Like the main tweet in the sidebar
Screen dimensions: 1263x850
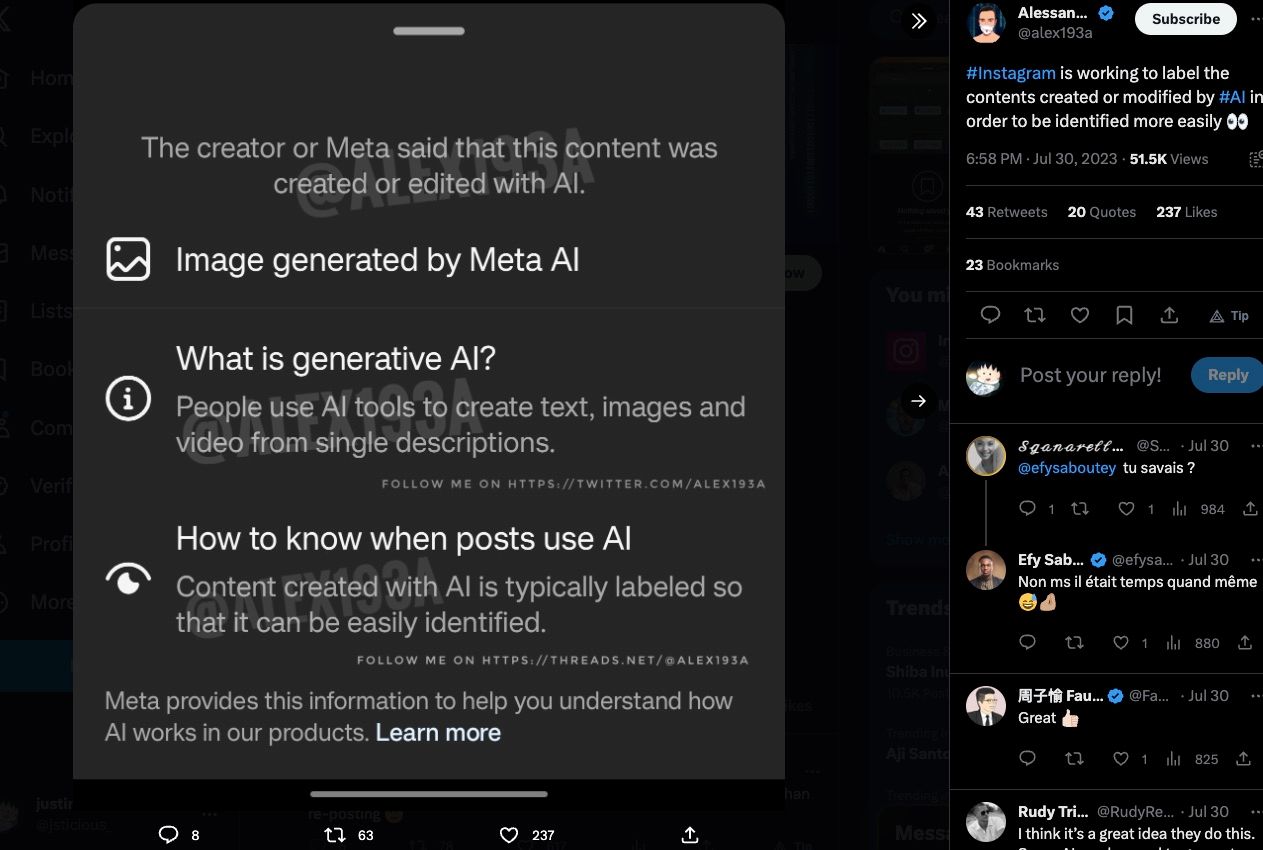(1080, 315)
